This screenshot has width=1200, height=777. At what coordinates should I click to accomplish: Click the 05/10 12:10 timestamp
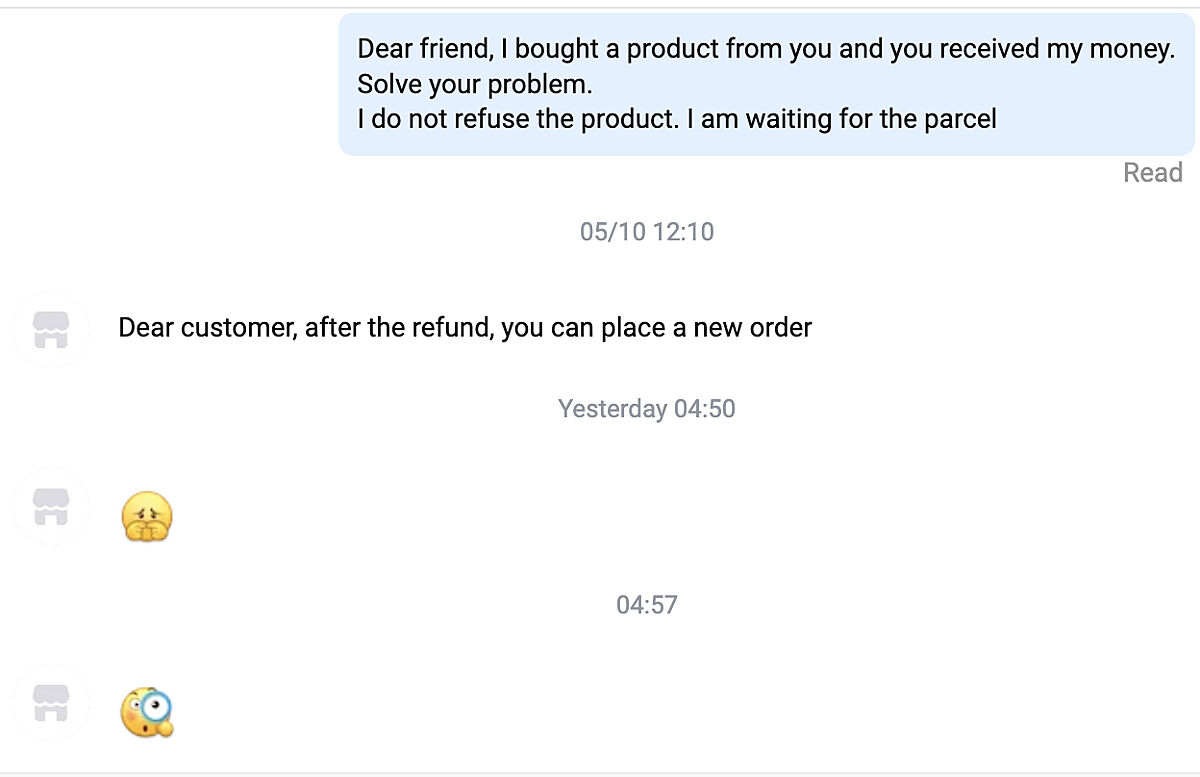point(646,232)
